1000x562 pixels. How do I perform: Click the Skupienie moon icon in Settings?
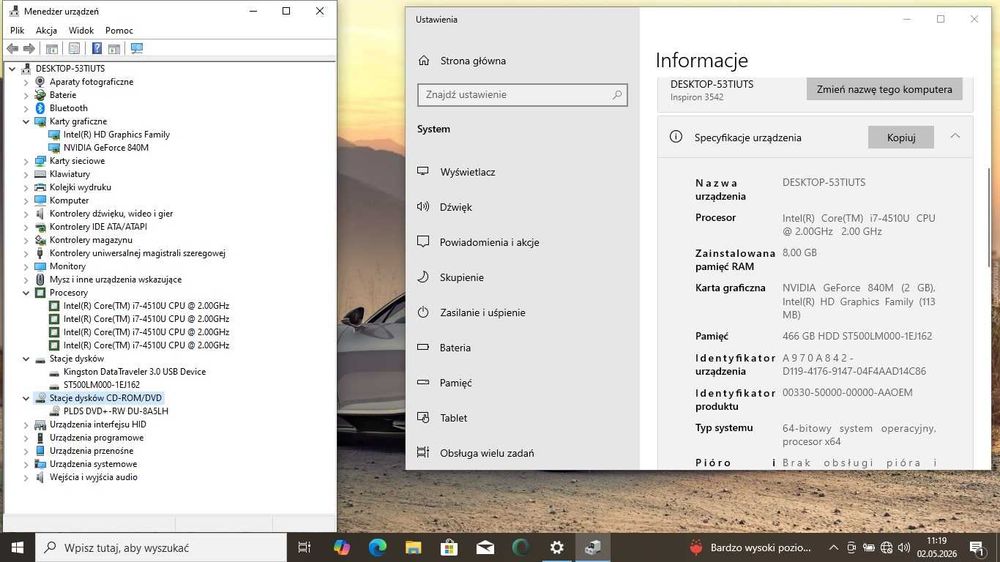pos(423,277)
